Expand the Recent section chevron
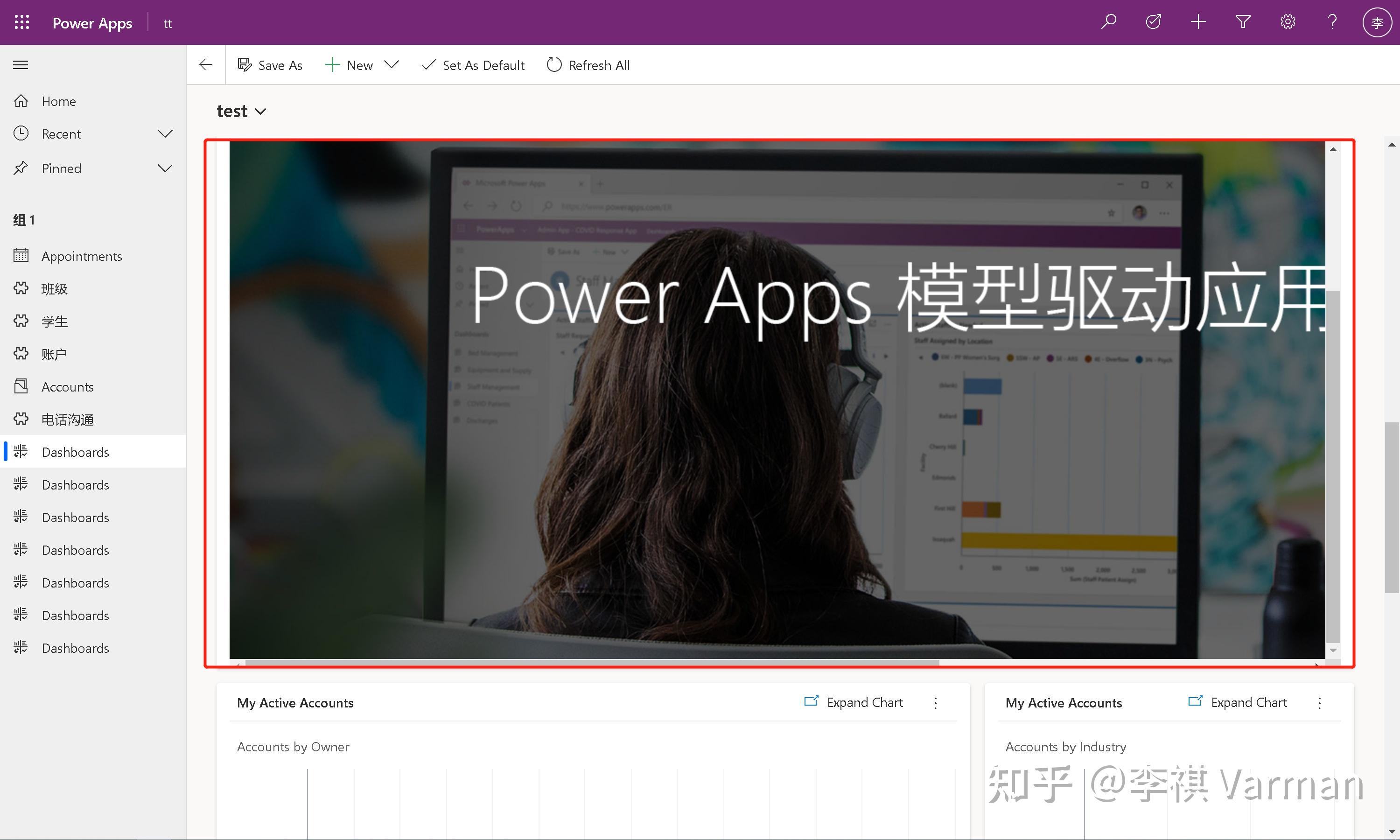This screenshot has width=1400, height=840. [x=165, y=134]
